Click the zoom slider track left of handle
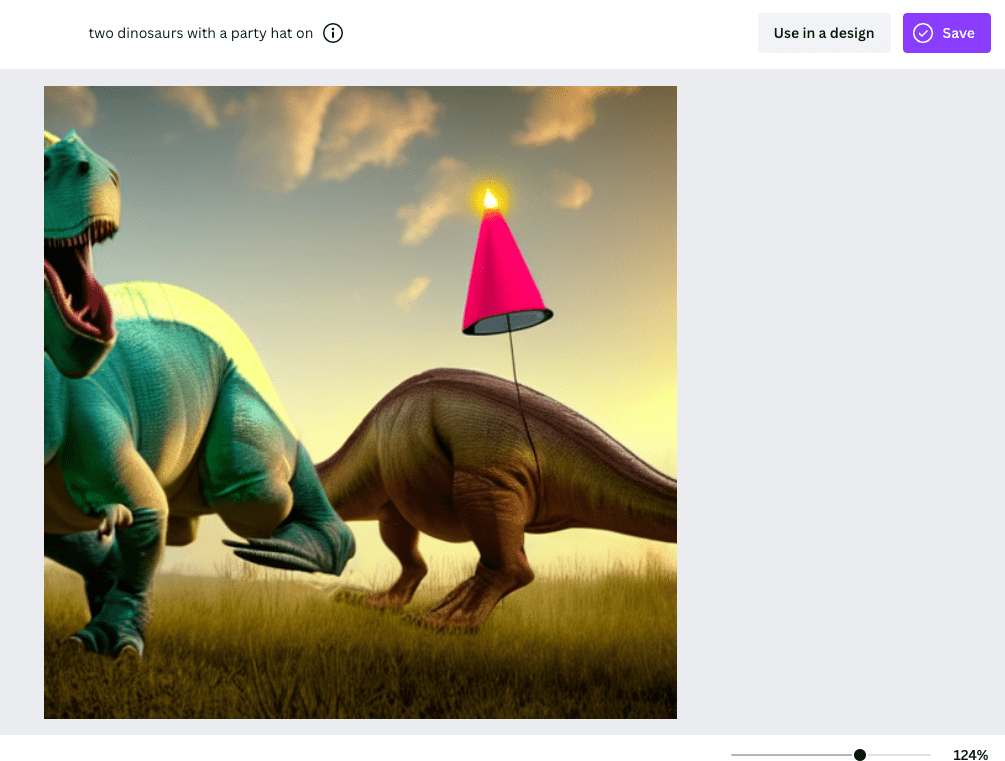 click(790, 755)
